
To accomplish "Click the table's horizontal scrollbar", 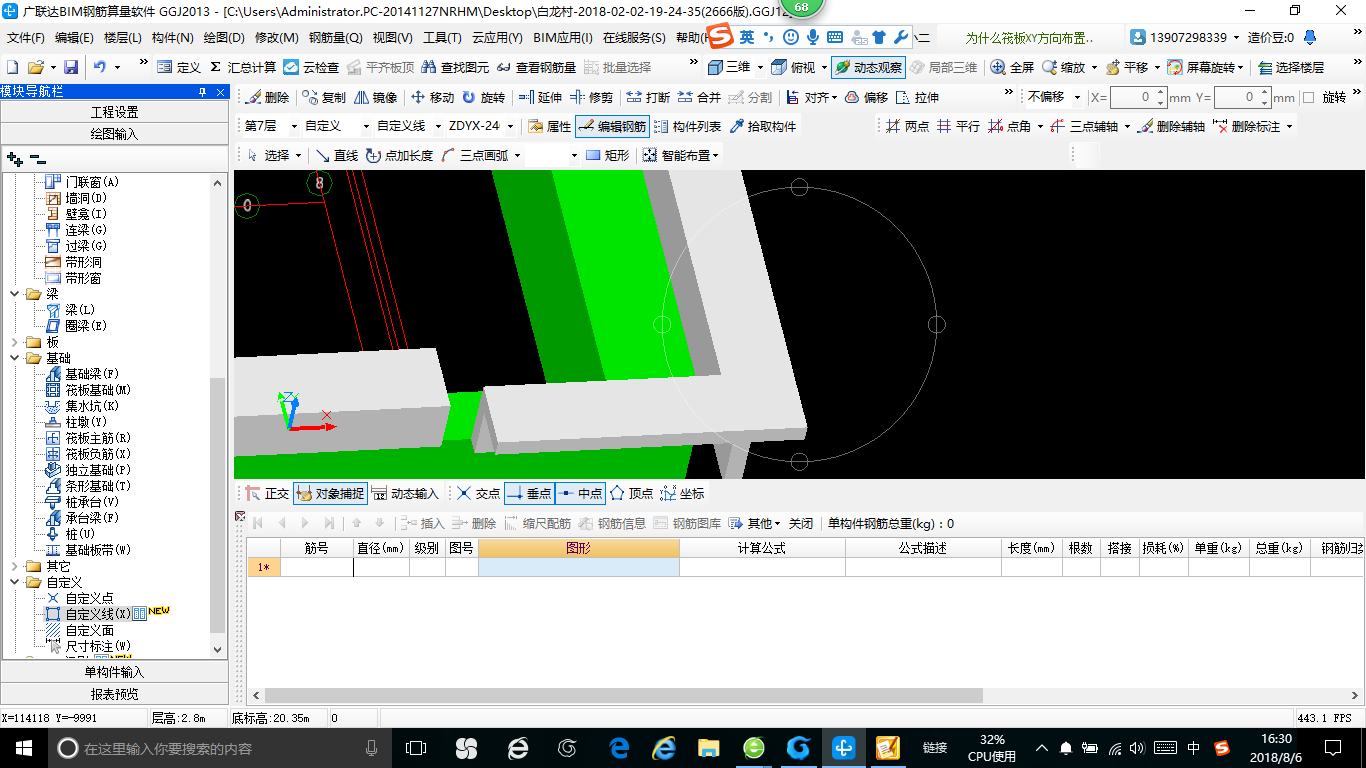I will pyautogui.click(x=624, y=695).
